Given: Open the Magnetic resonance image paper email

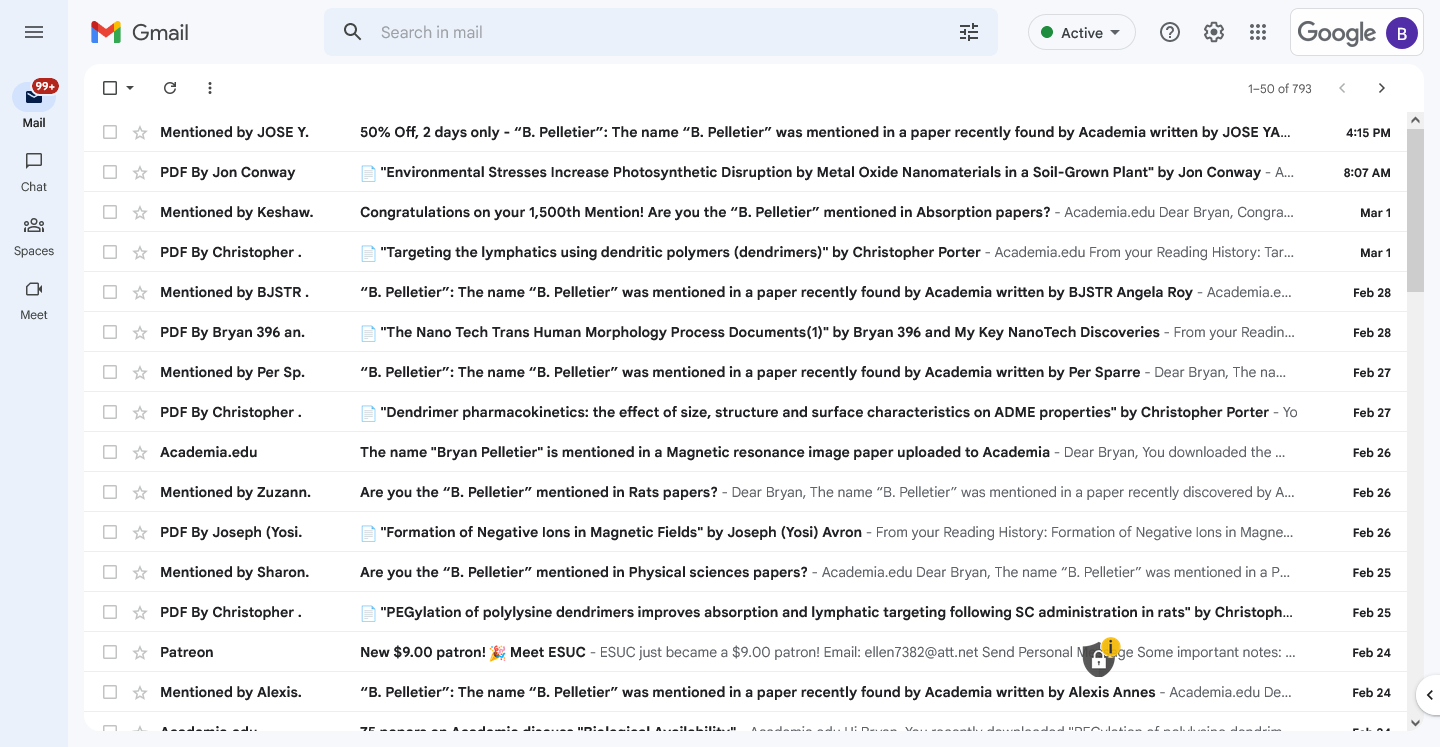Looking at the screenshot, I should point(704,452).
